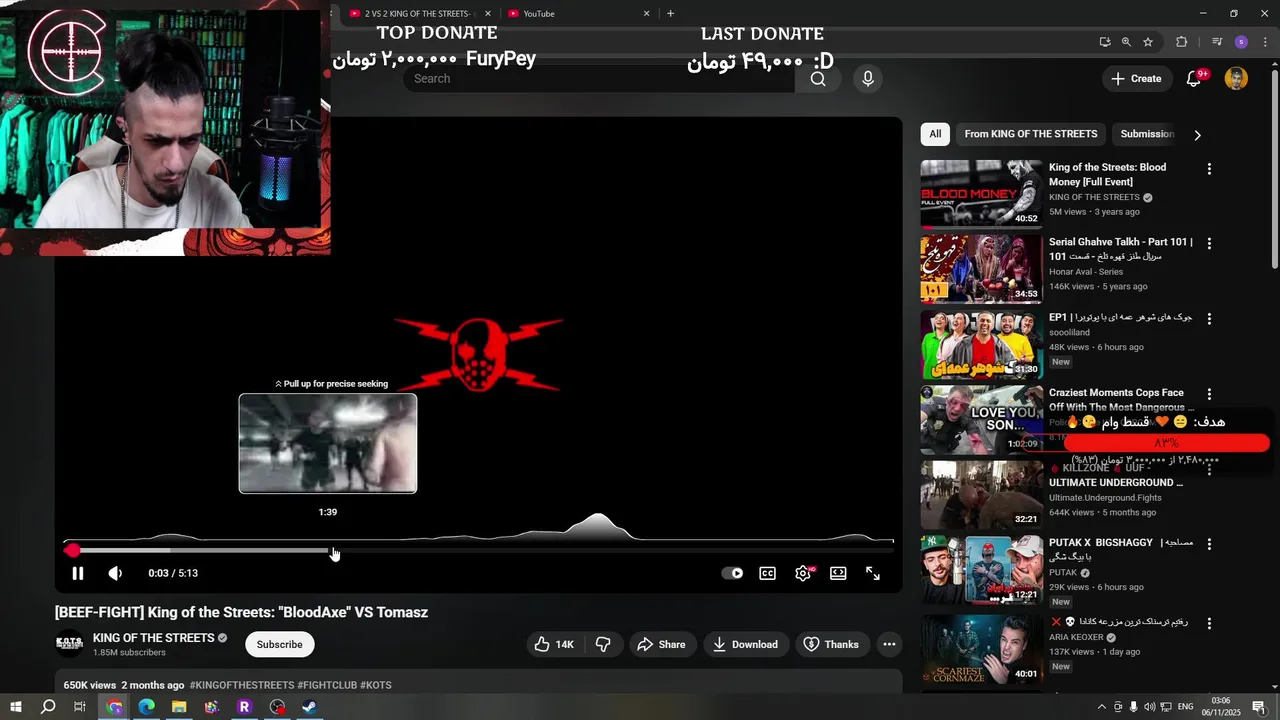Screen dimensions: 1280x720
Task: Open Chrome profile S avatar
Action: (x=1241, y=42)
